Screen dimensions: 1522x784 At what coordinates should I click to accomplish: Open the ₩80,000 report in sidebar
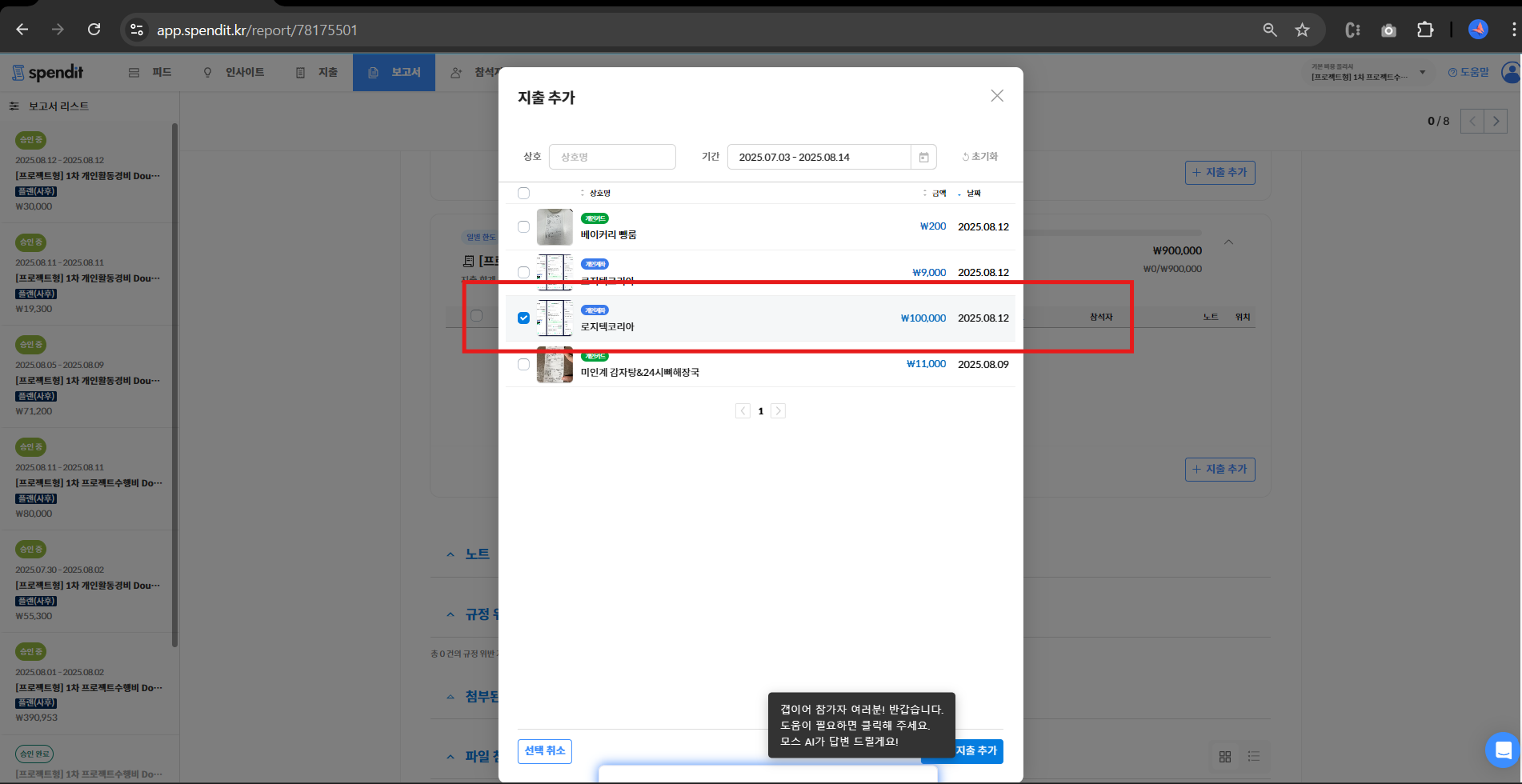(x=88, y=479)
